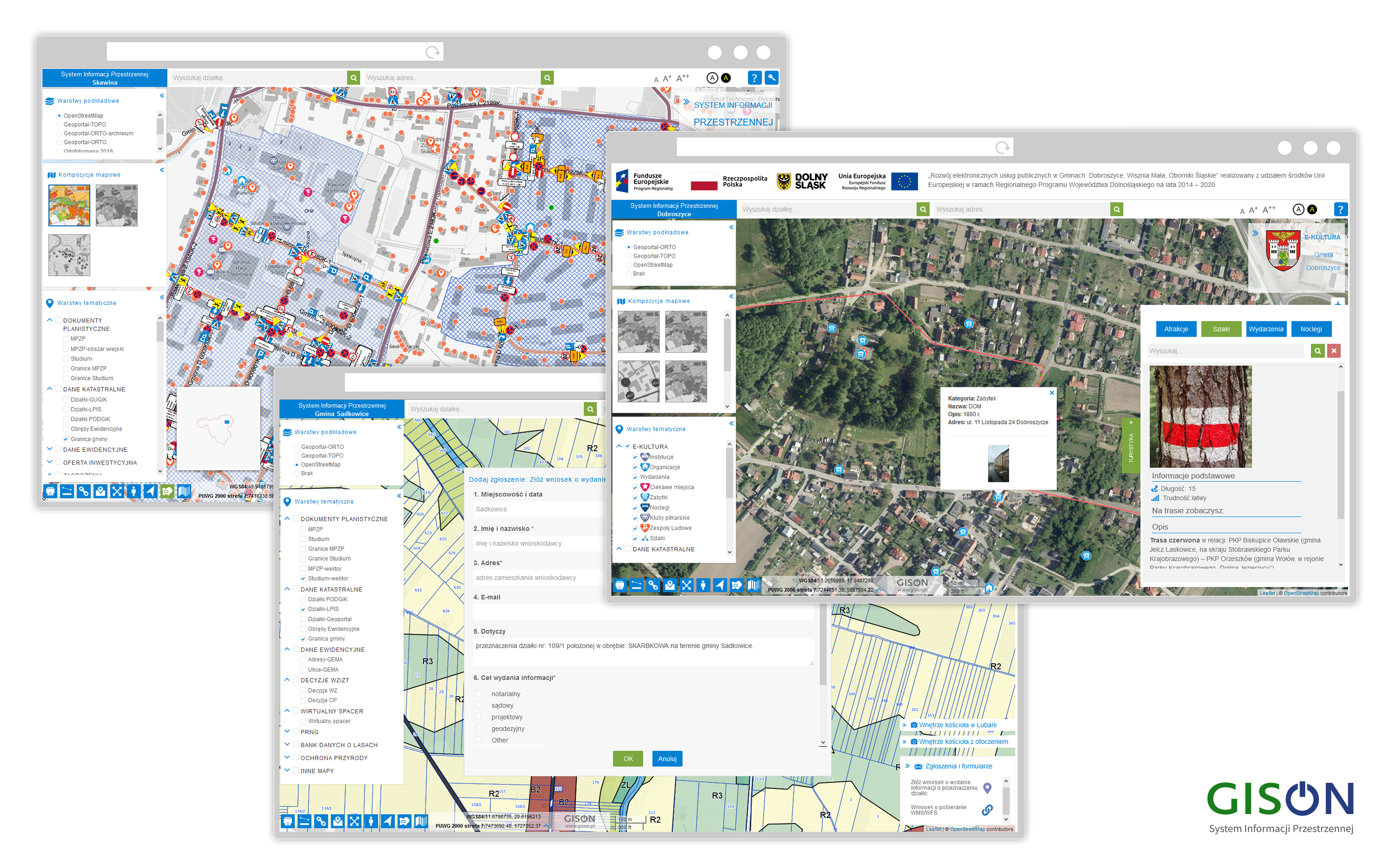
Task: Toggle Działki-LPIS checkbox in Sadkowice window
Action: [x=303, y=610]
